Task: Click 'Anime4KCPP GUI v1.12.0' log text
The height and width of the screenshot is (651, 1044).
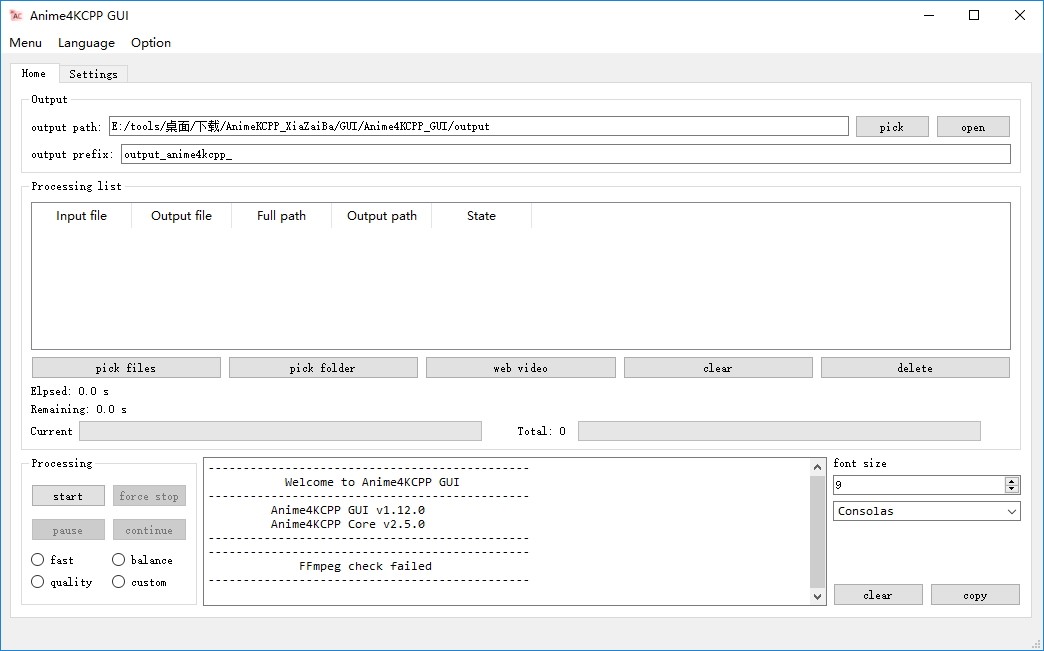Action: 348,510
